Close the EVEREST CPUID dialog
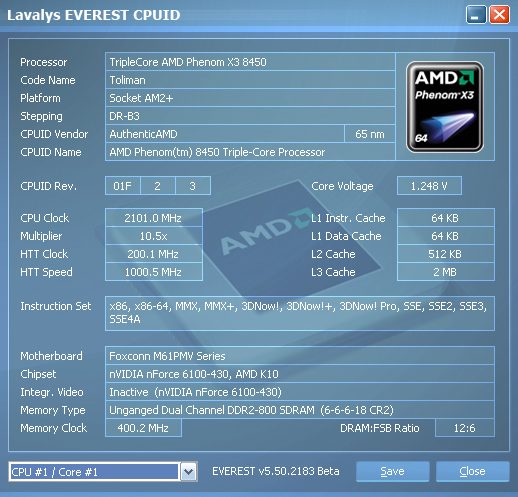The height and width of the screenshot is (497, 518). click(472, 471)
